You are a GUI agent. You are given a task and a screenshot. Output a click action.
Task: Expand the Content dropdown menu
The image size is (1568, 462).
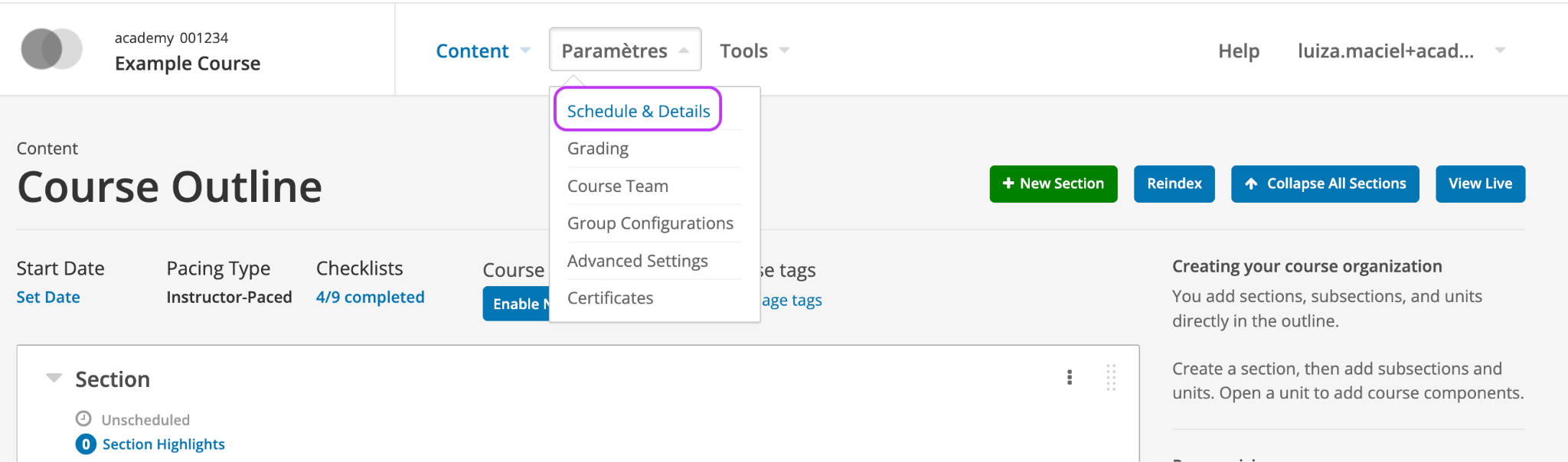tap(483, 50)
